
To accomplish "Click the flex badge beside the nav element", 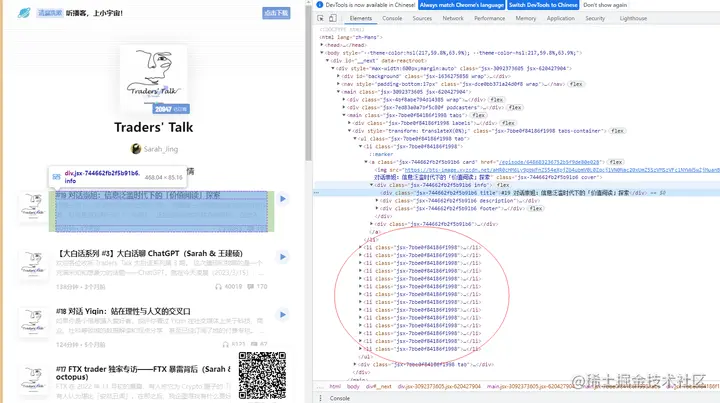I will pyautogui.click(x=576, y=84).
